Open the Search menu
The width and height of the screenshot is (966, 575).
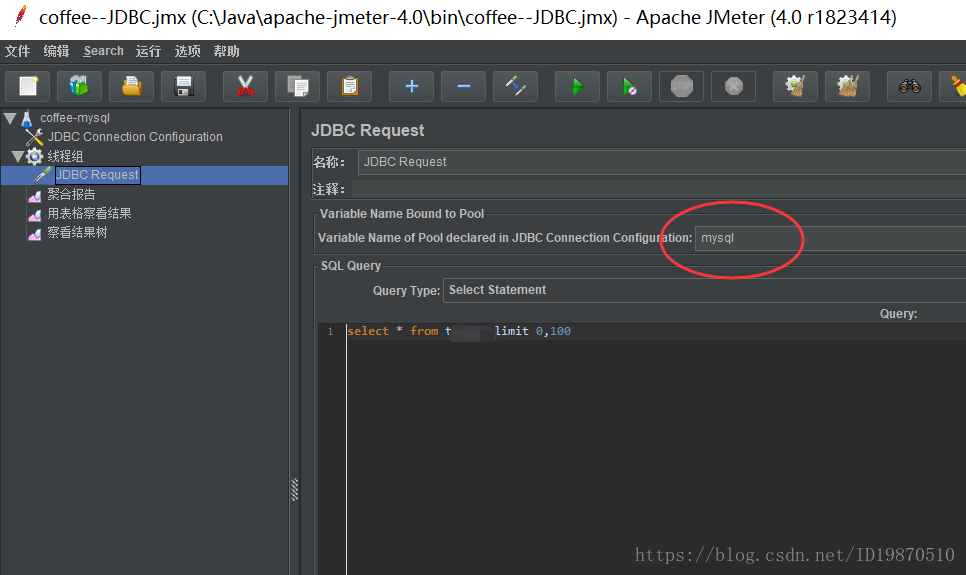tap(104, 51)
